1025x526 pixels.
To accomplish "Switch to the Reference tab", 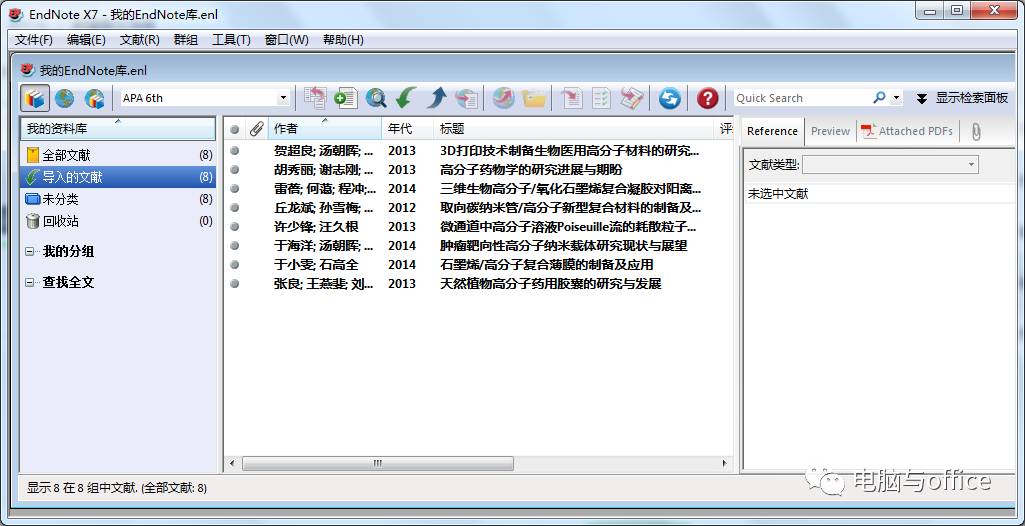I will coord(772,131).
